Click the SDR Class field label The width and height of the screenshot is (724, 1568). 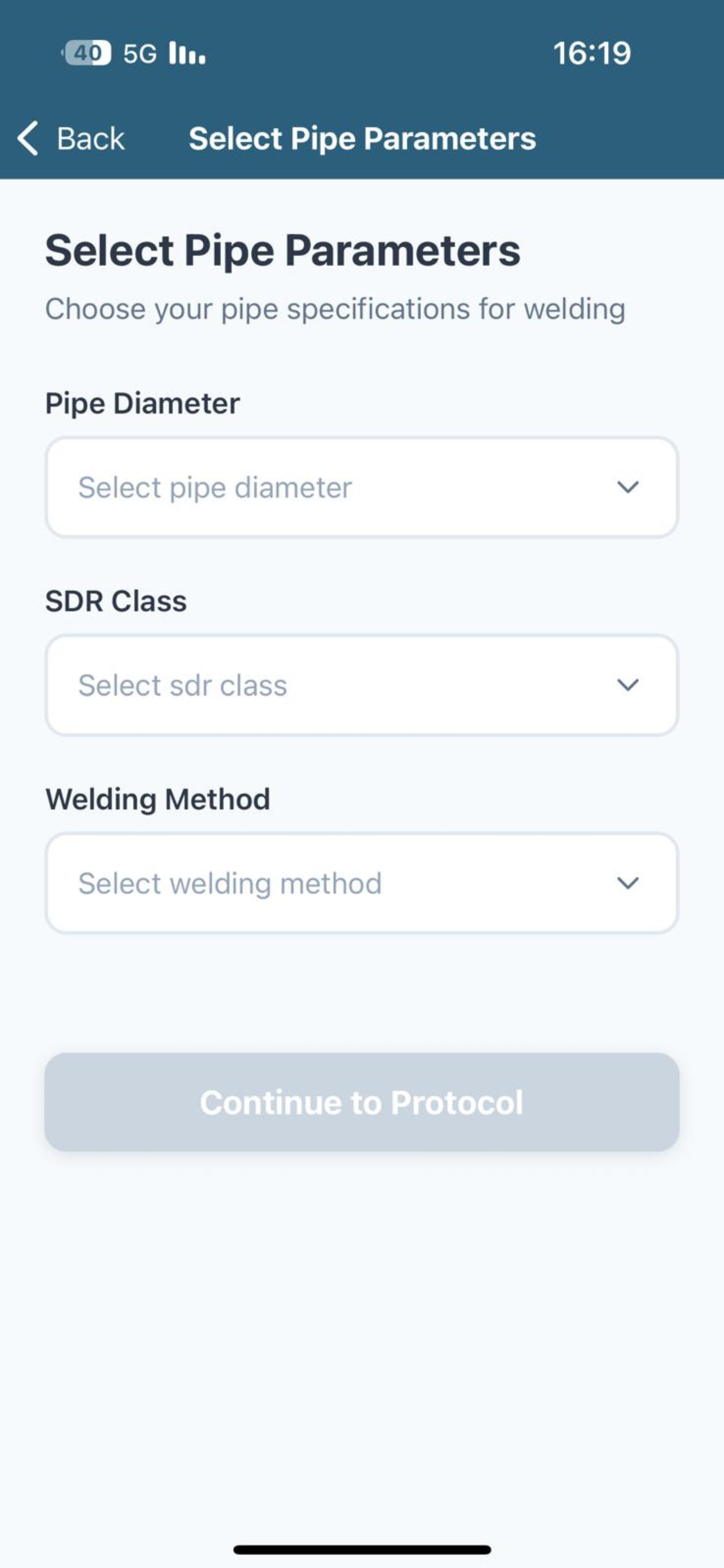pyautogui.click(x=116, y=601)
